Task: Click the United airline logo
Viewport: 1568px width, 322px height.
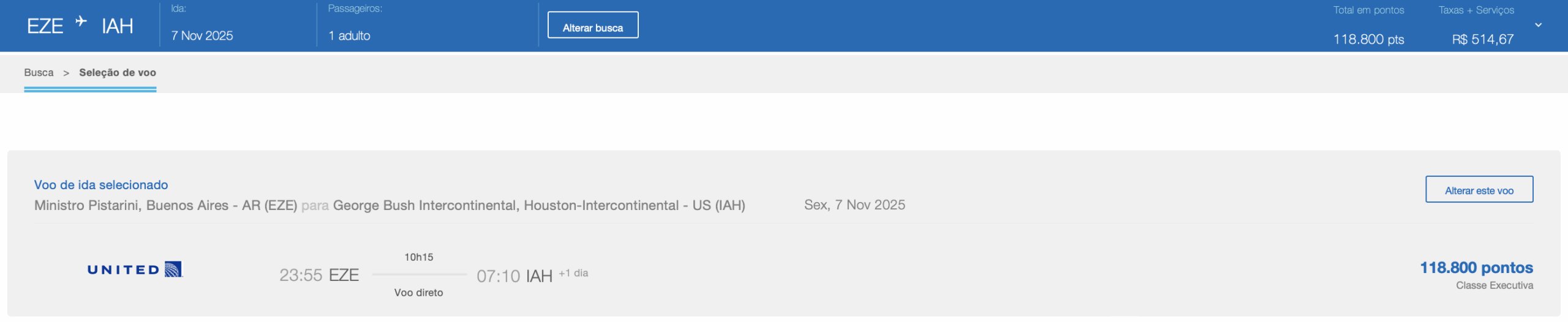Action: pyautogui.click(x=135, y=269)
